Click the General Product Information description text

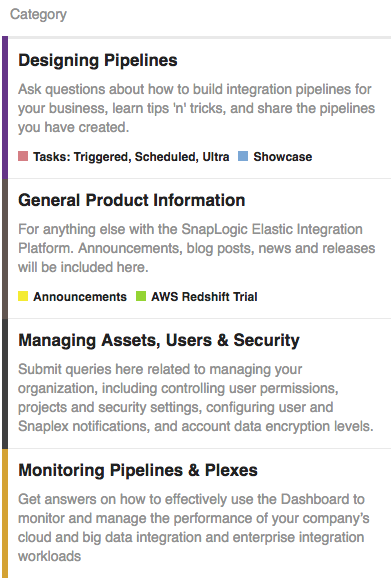click(x=196, y=248)
